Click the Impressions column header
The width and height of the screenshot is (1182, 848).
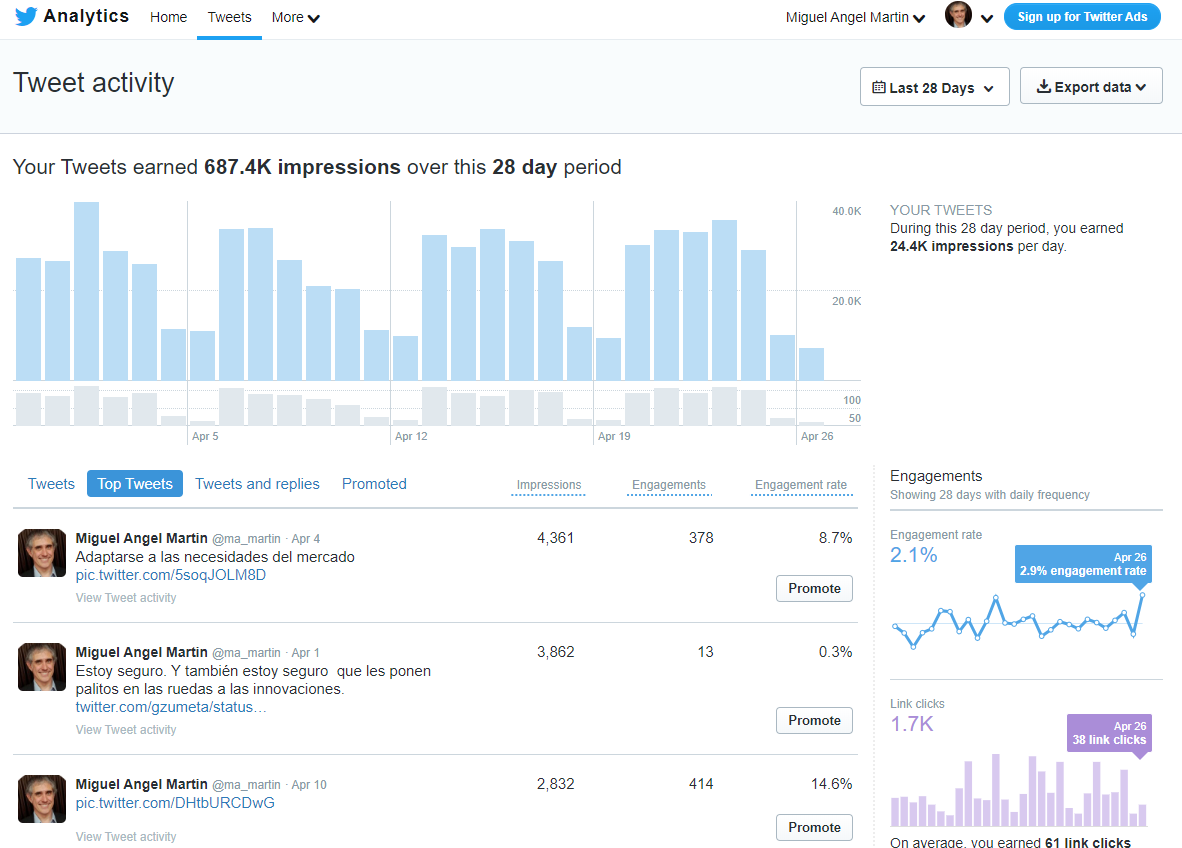tap(549, 485)
